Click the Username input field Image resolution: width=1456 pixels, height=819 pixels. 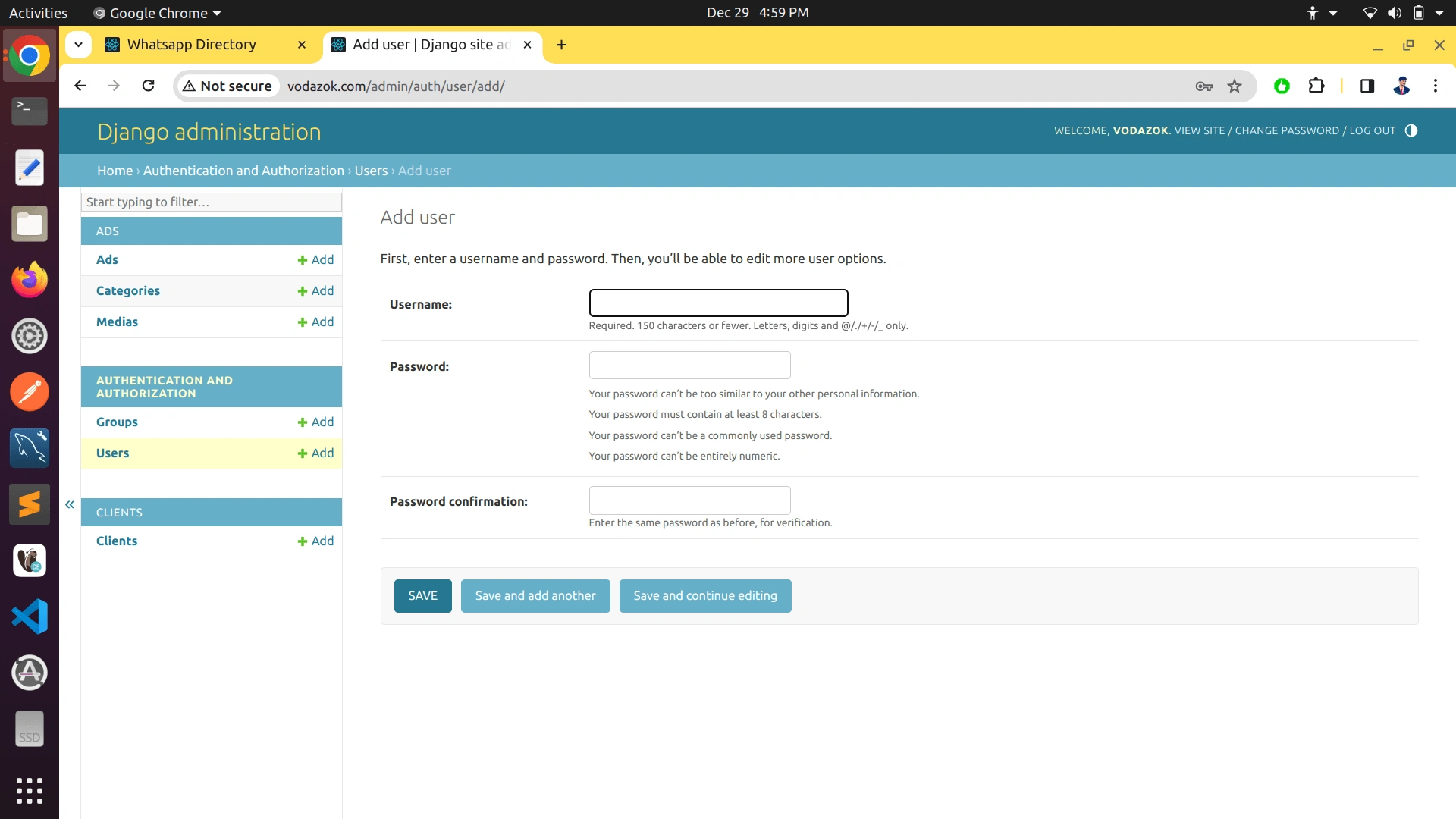click(x=718, y=303)
